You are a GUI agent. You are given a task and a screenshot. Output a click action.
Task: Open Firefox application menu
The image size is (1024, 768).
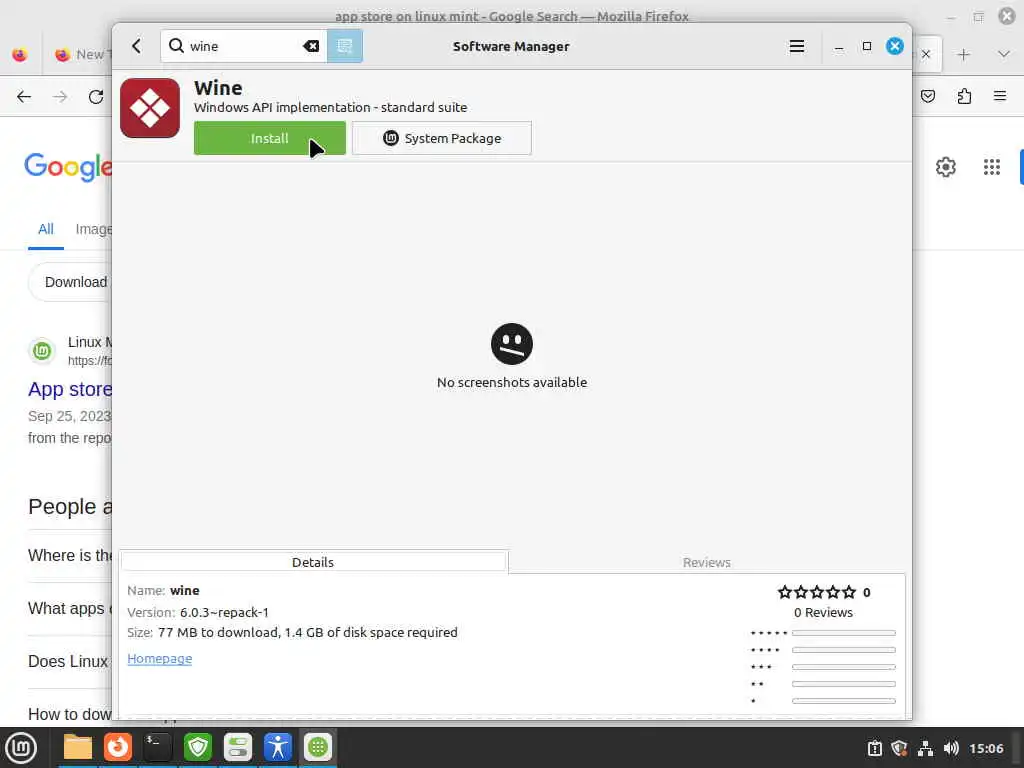(1000, 97)
